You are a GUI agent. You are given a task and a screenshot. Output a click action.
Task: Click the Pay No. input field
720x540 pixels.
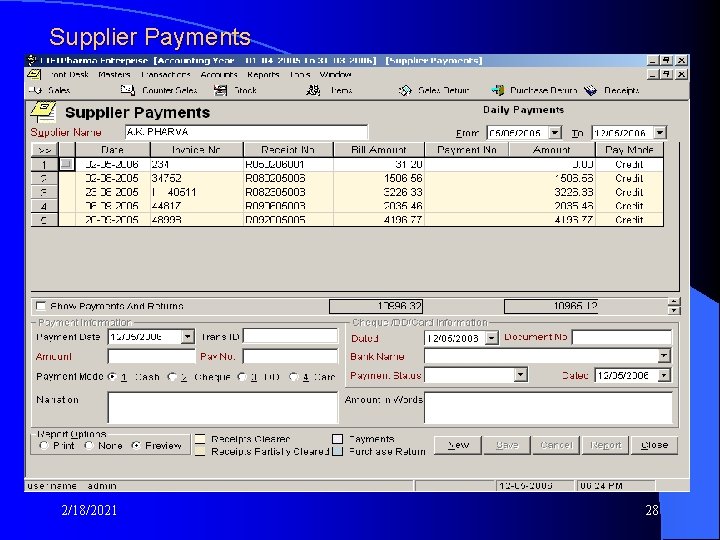(290, 356)
